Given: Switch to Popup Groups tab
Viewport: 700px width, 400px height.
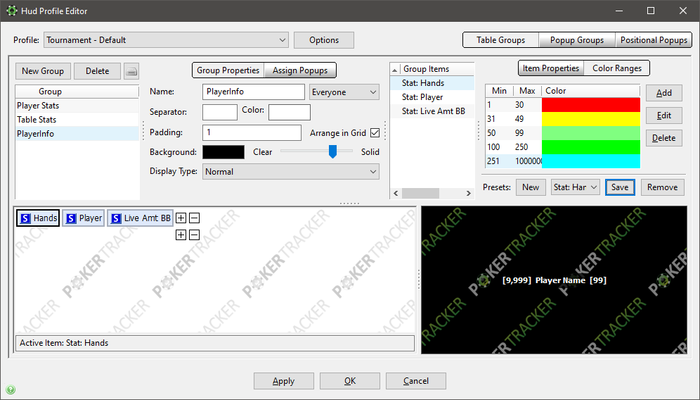Looking at the screenshot, I should tap(577, 40).
